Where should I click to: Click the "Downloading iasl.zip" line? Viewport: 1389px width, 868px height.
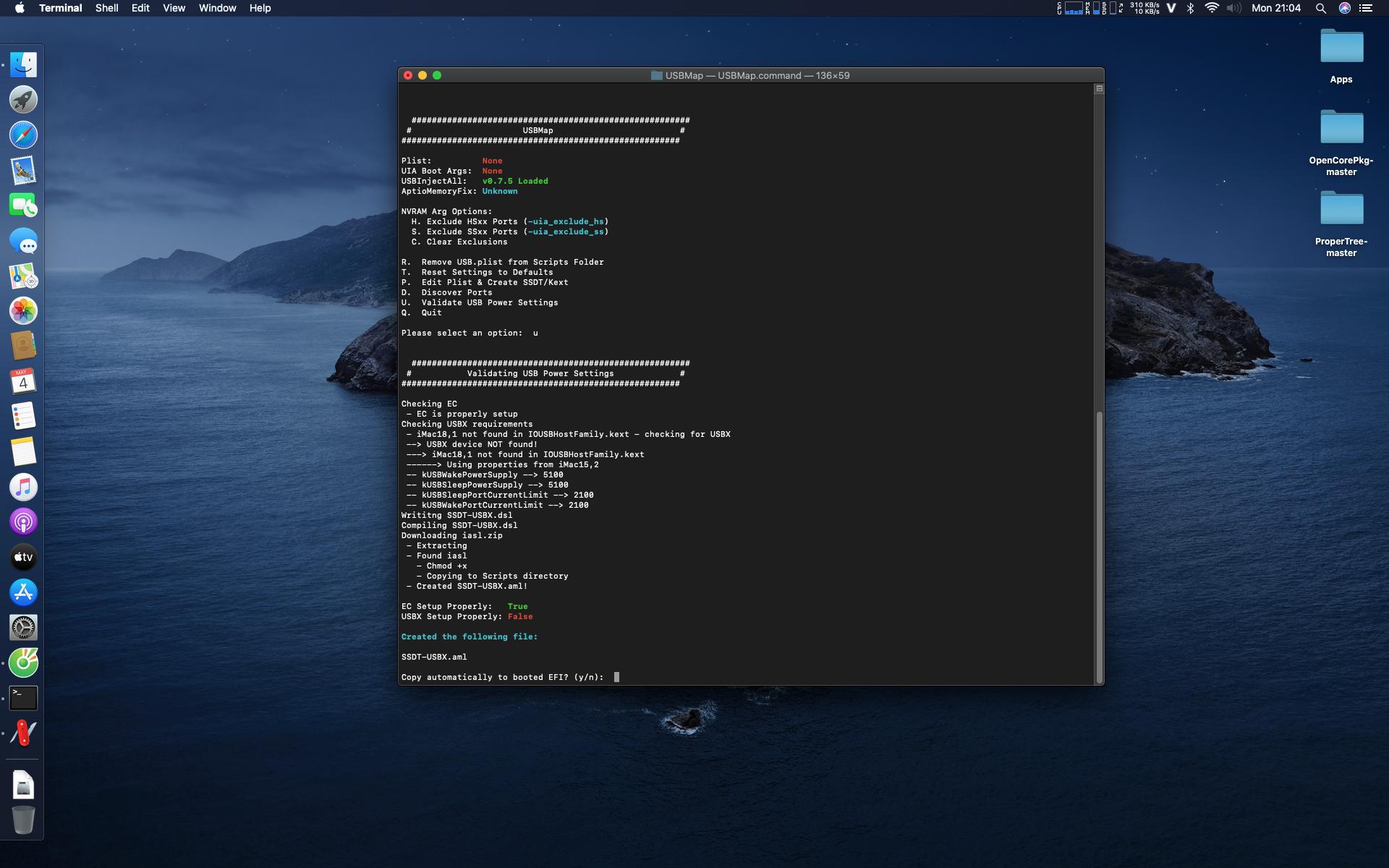point(452,535)
